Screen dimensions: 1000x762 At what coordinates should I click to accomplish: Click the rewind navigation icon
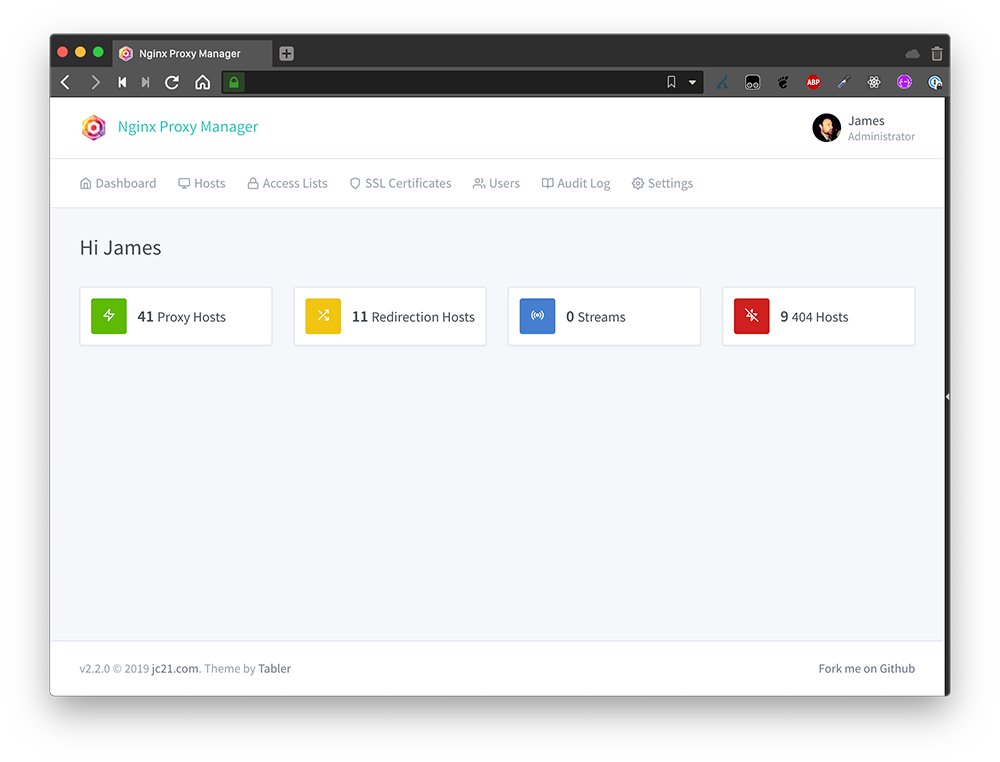pos(122,82)
